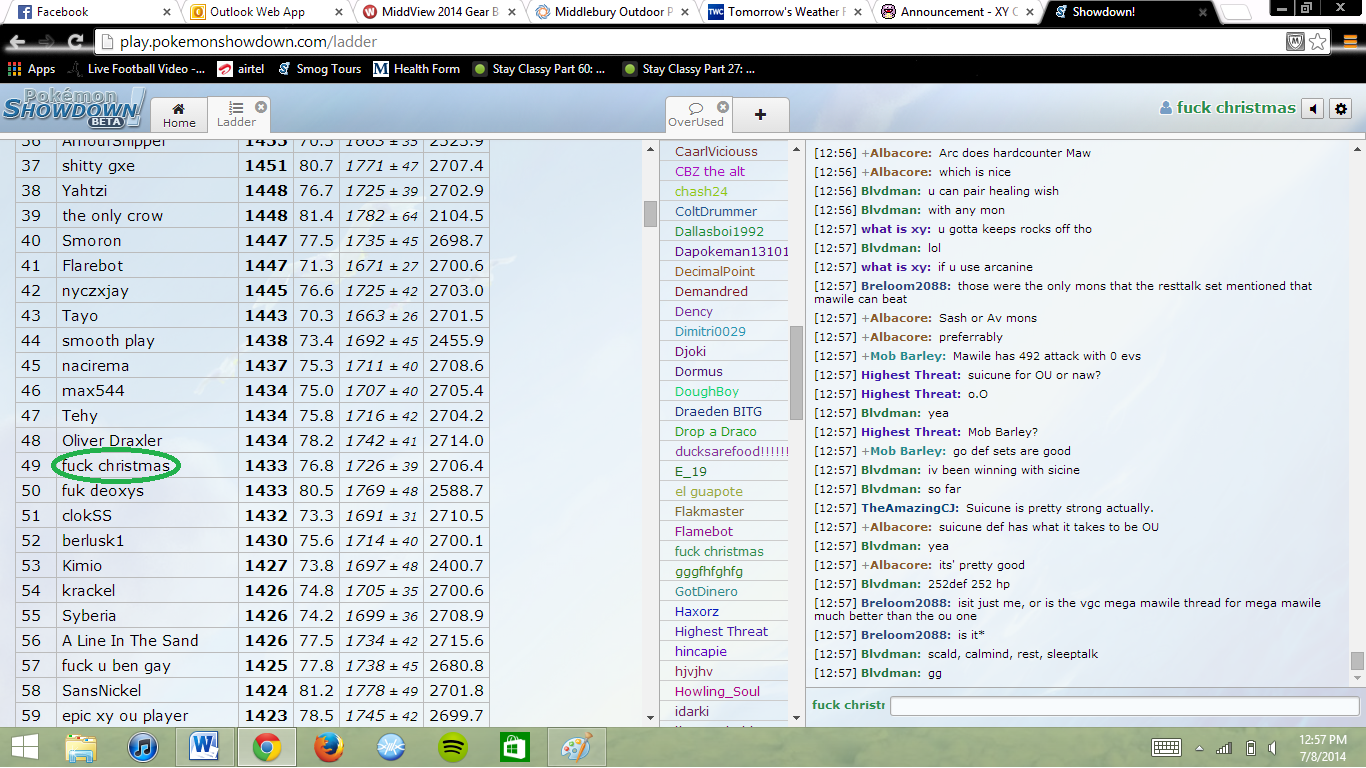
Task: Open Stay Classy Part 60 bookmark
Action: [x=540, y=69]
